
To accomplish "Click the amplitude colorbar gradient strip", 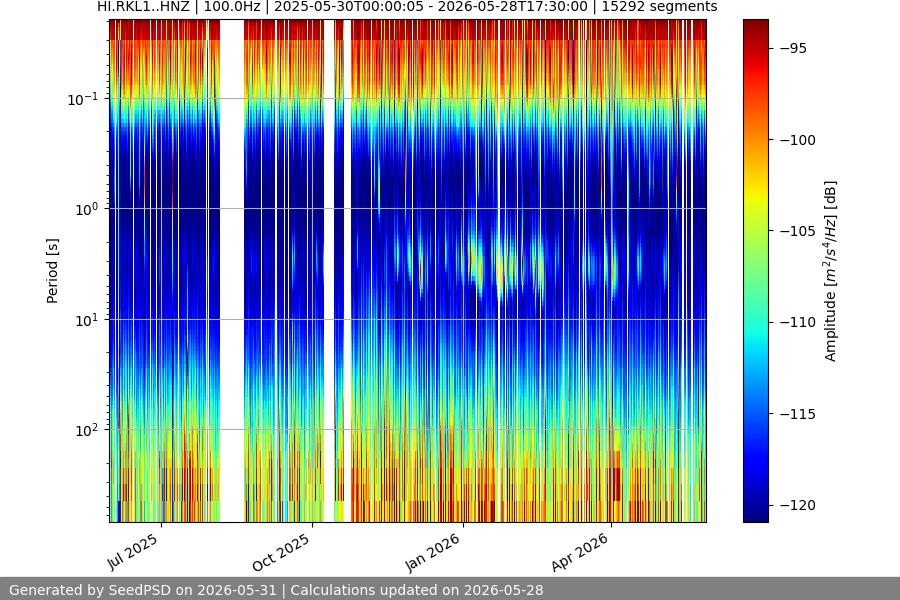I will pos(755,271).
